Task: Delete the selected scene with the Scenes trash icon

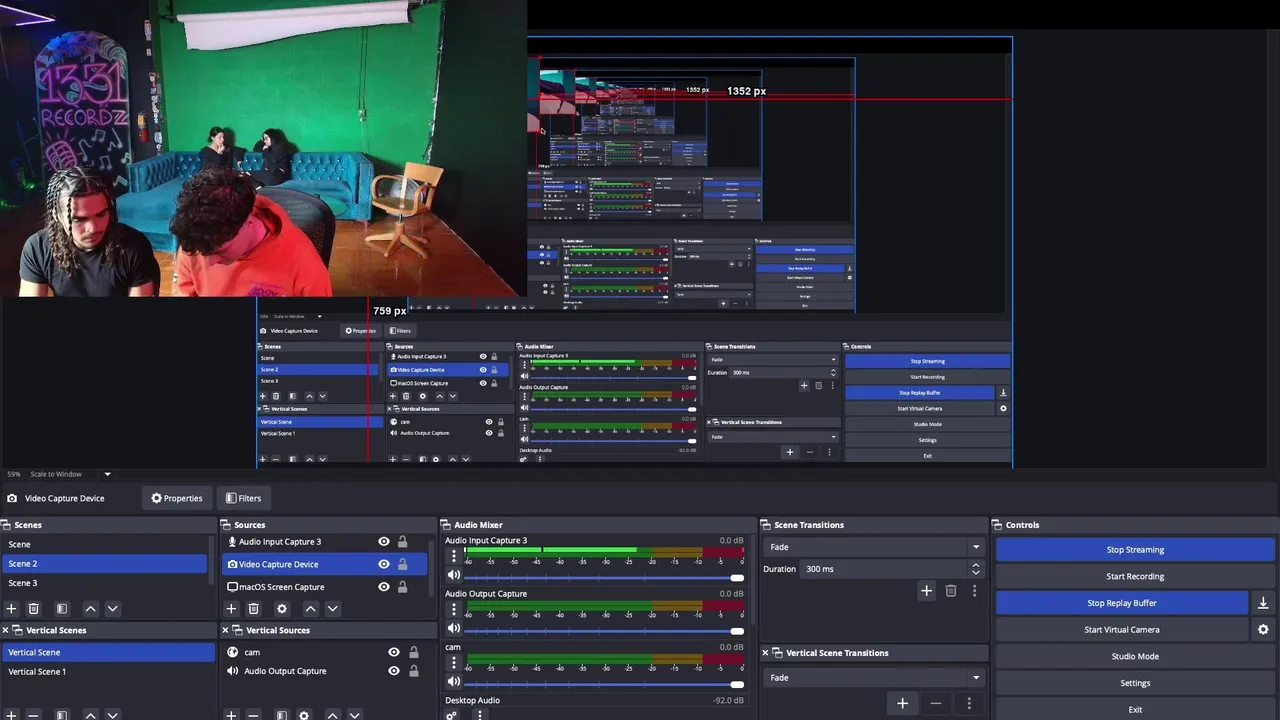Action: click(x=33, y=608)
